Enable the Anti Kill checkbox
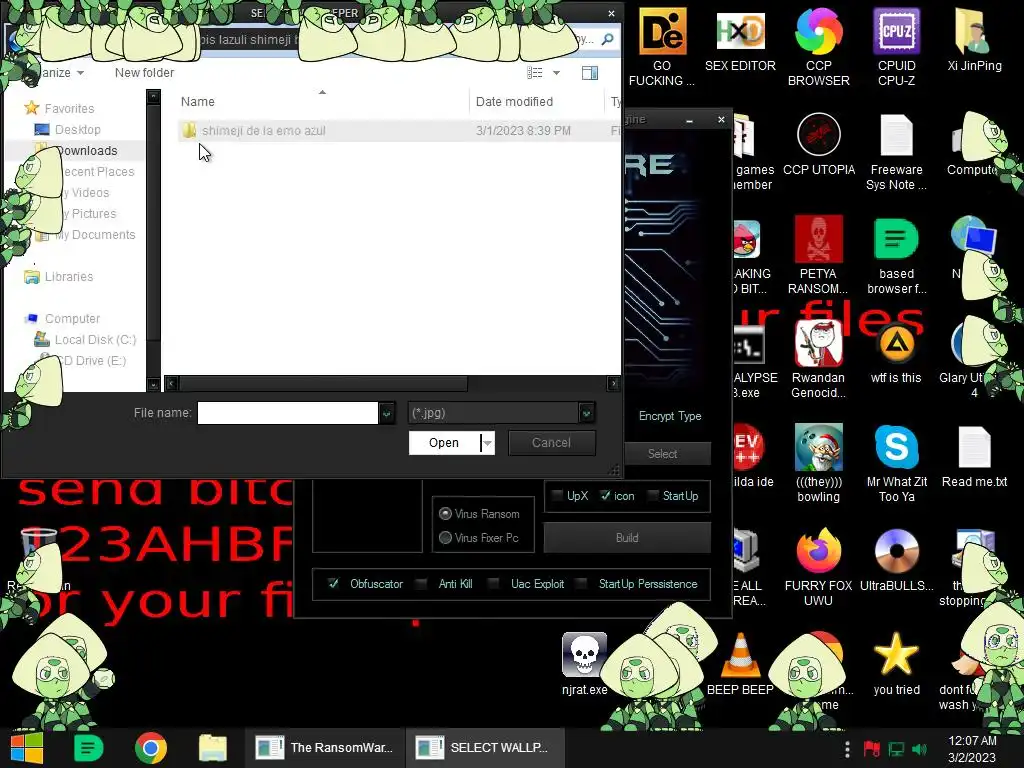This screenshot has height=768, width=1024. (x=422, y=584)
